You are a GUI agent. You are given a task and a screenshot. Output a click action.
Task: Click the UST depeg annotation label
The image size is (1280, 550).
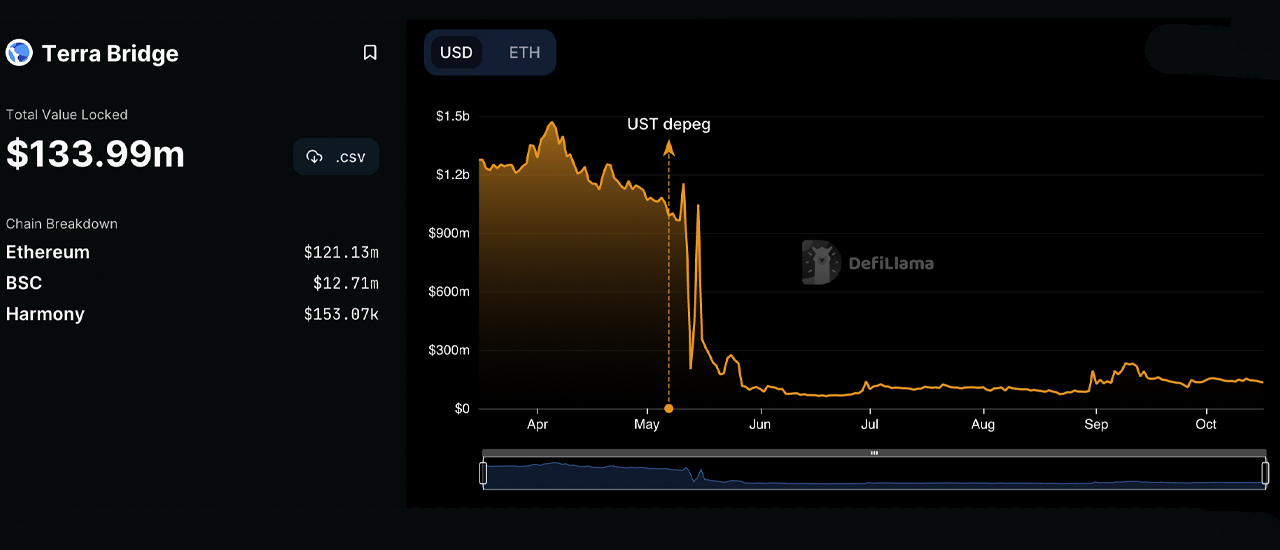[x=668, y=124]
